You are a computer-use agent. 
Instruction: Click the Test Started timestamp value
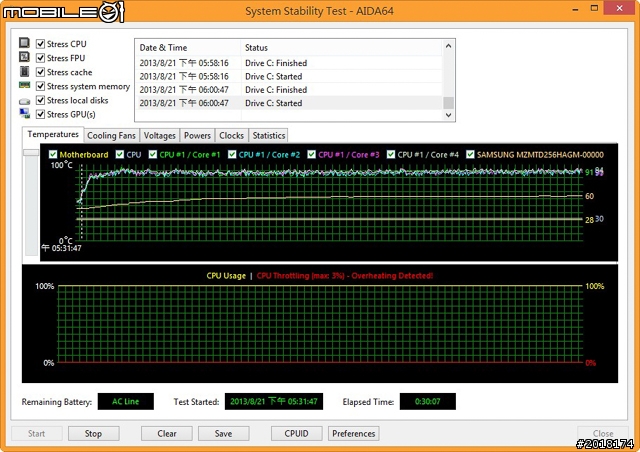(274, 401)
